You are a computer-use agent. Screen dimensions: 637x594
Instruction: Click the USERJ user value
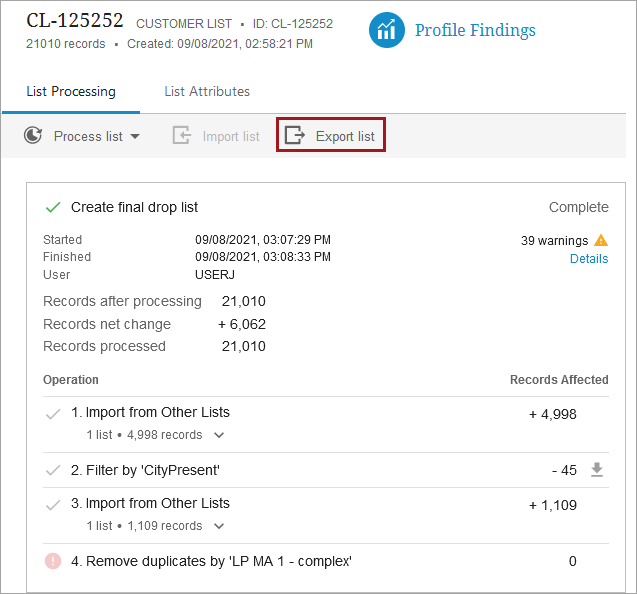(x=215, y=275)
